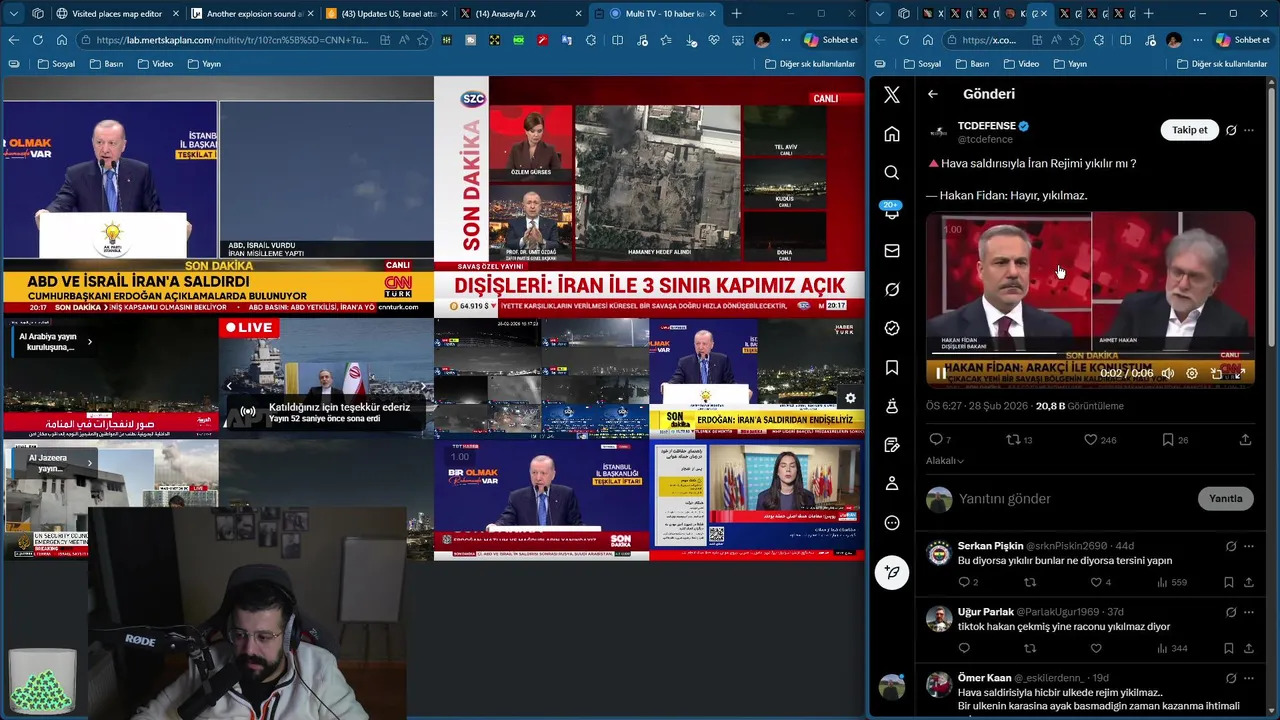Click reply icon with 7 replies
This screenshot has width=1280, height=720.
[x=936, y=440]
